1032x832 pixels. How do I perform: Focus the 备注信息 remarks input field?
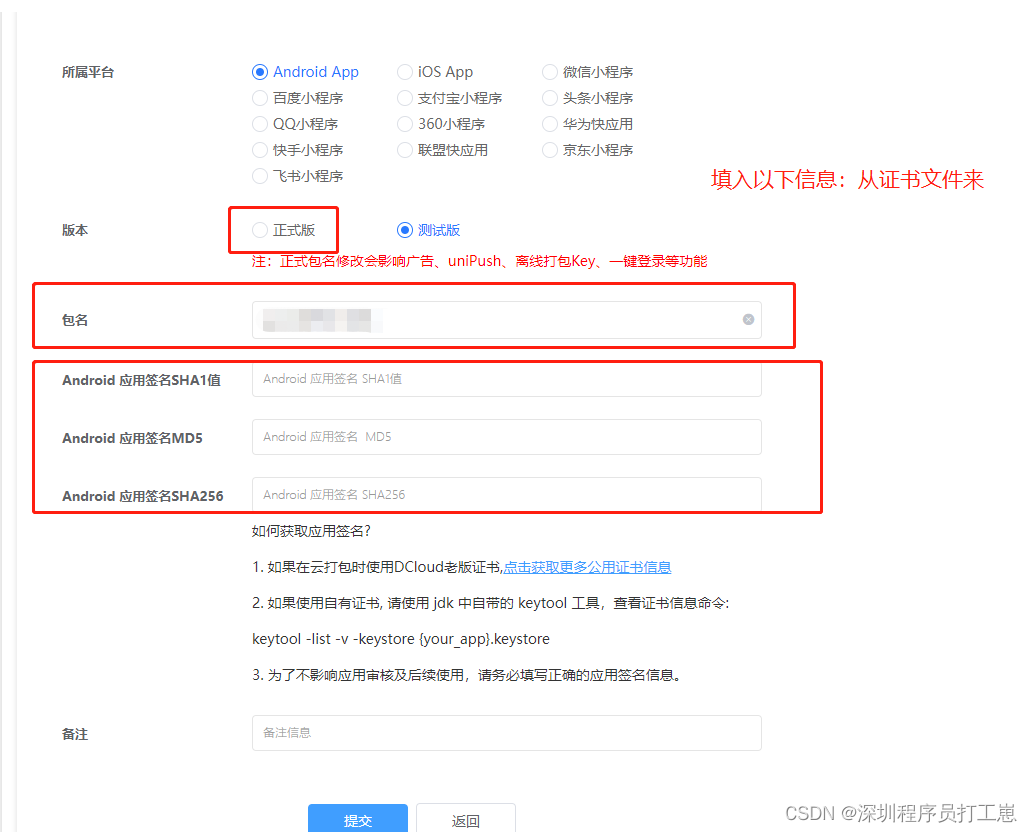click(x=507, y=733)
